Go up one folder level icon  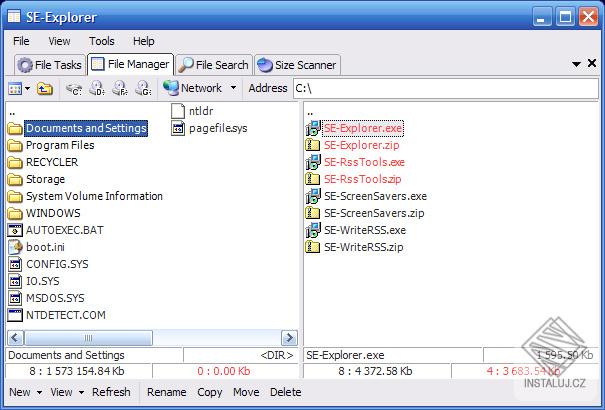(45, 89)
